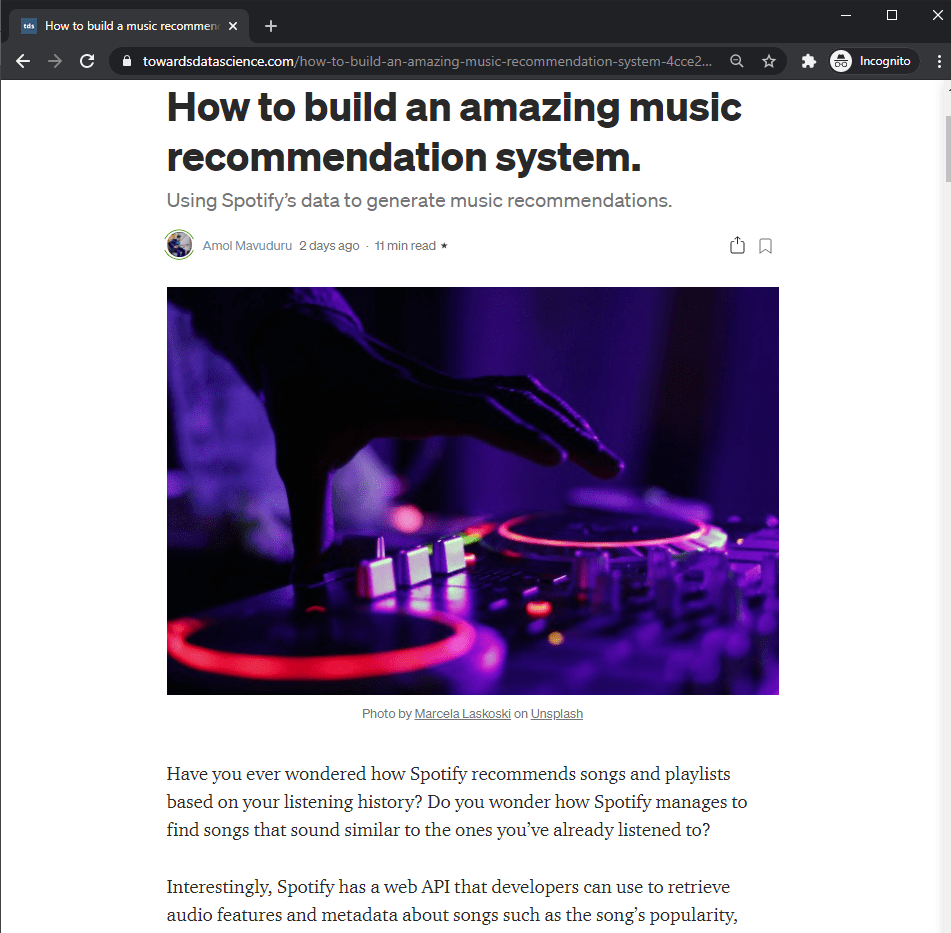Reload the current page
This screenshot has width=951, height=933.
pyautogui.click(x=87, y=61)
